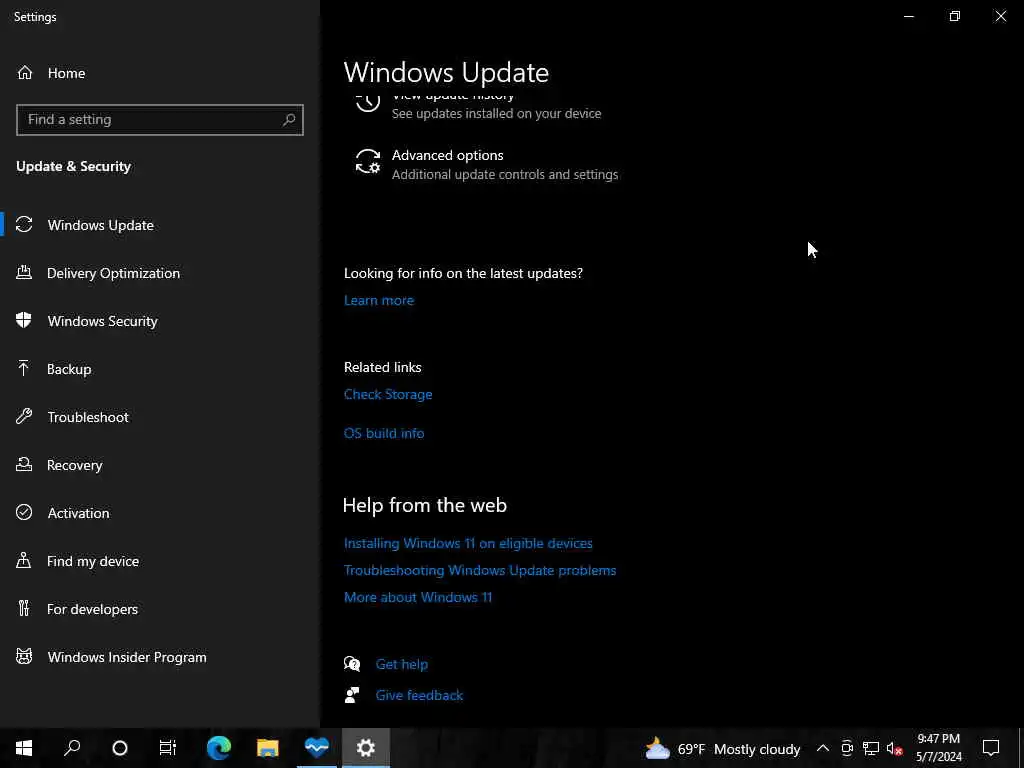This screenshot has height=768, width=1024.
Task: Click the magnifier icon in Find a setting
Action: (289, 120)
